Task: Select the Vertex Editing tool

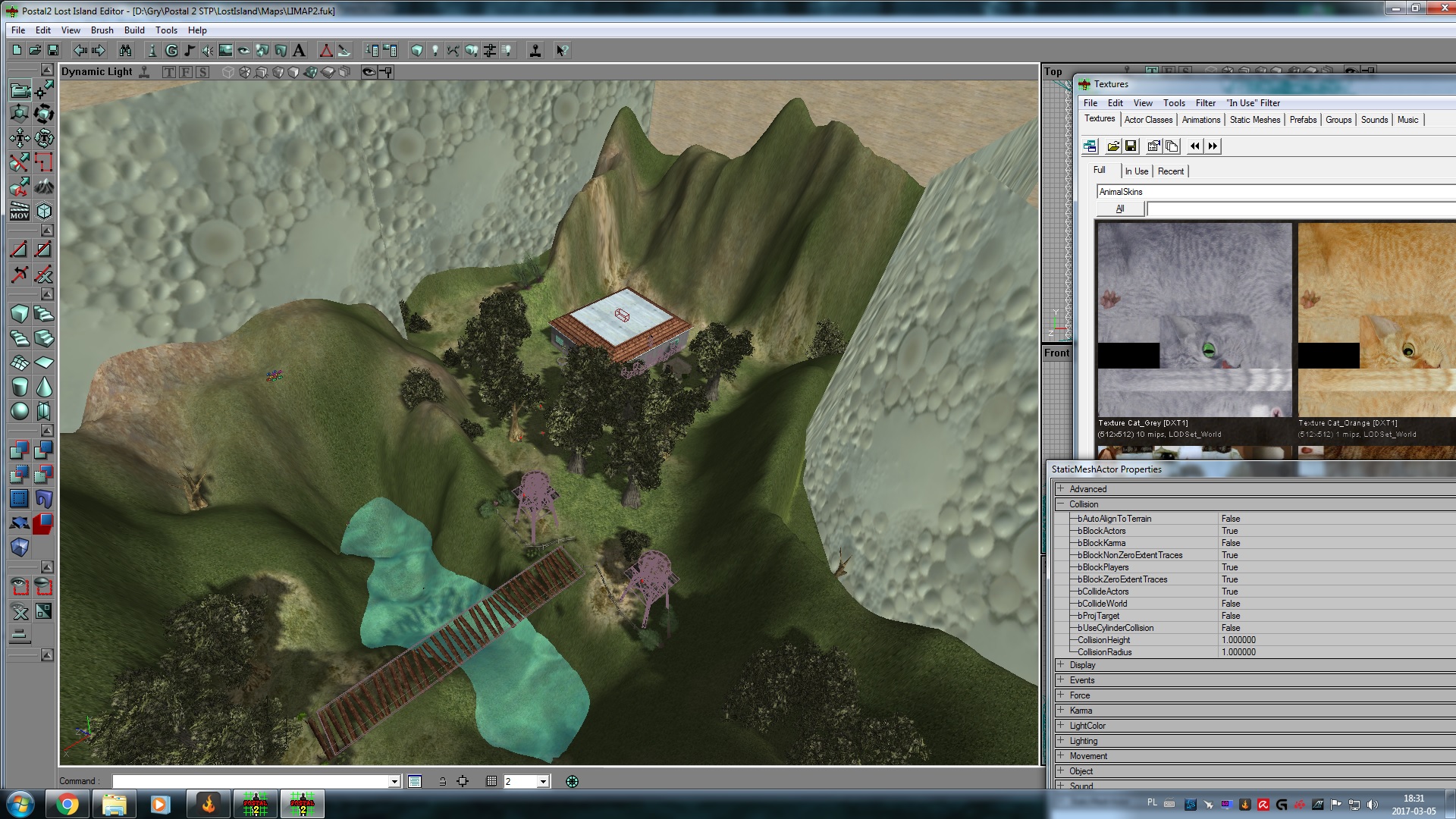Action: (44, 91)
